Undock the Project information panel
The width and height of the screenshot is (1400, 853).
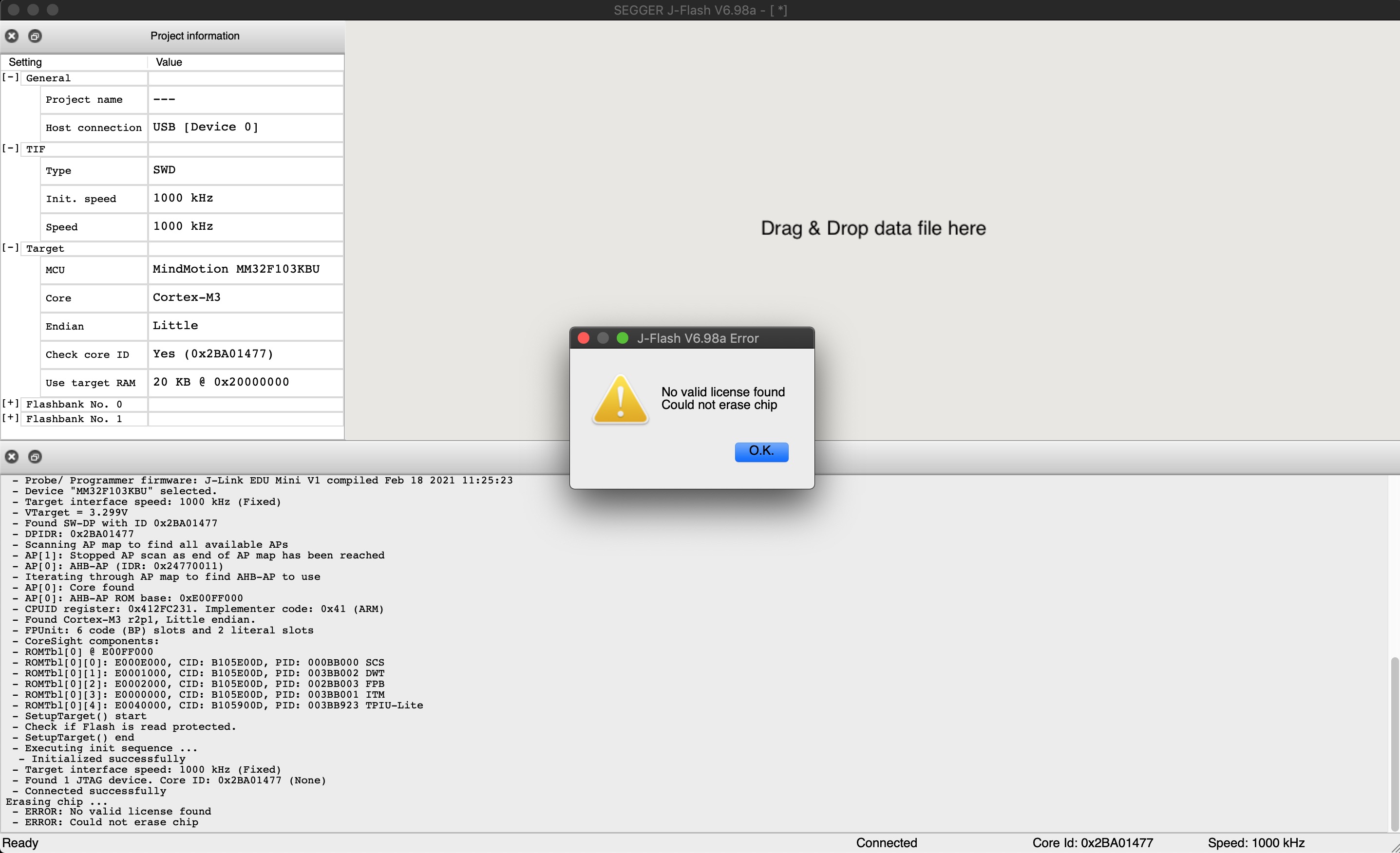[x=35, y=36]
